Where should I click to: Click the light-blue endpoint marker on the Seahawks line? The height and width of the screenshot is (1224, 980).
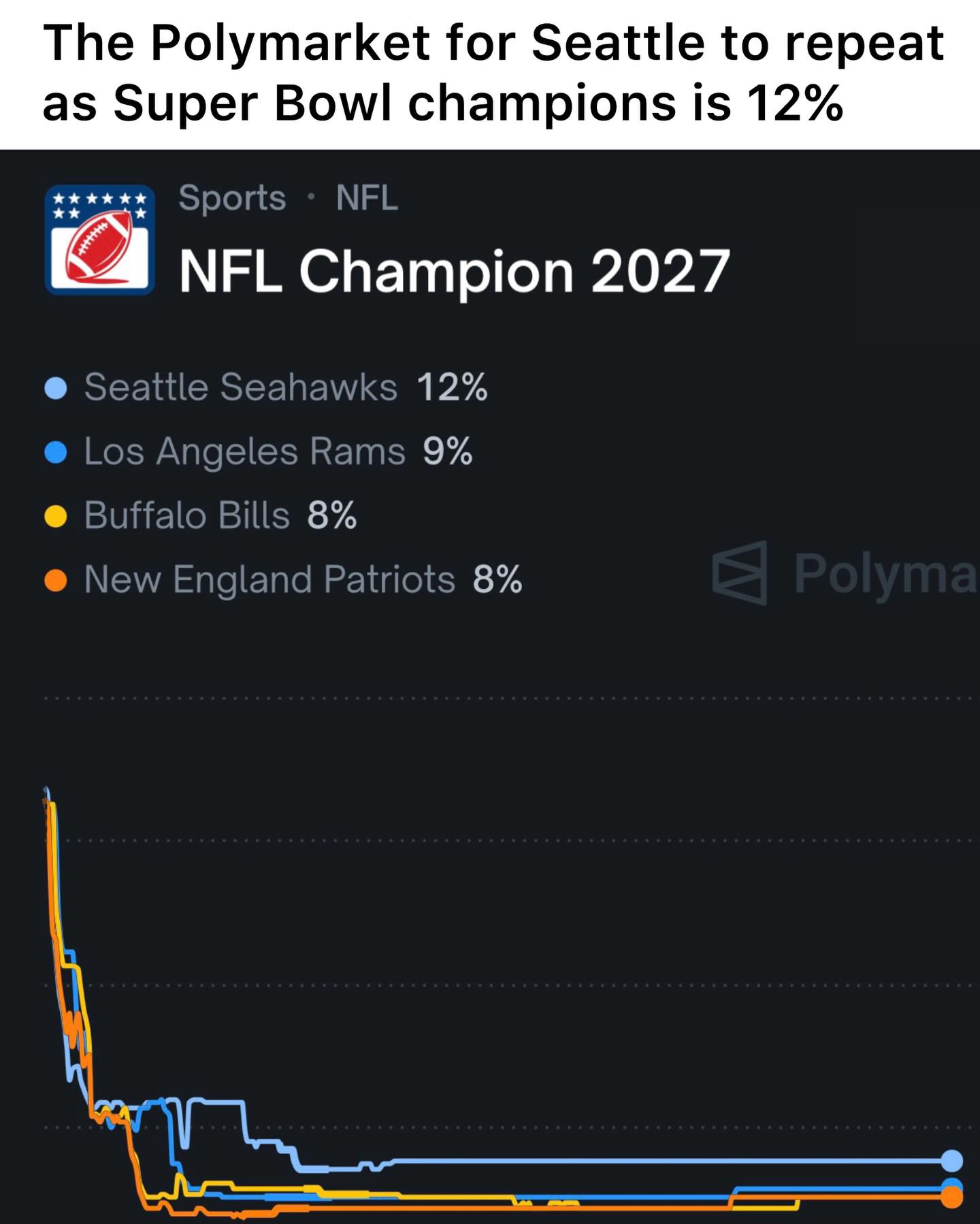point(952,1160)
